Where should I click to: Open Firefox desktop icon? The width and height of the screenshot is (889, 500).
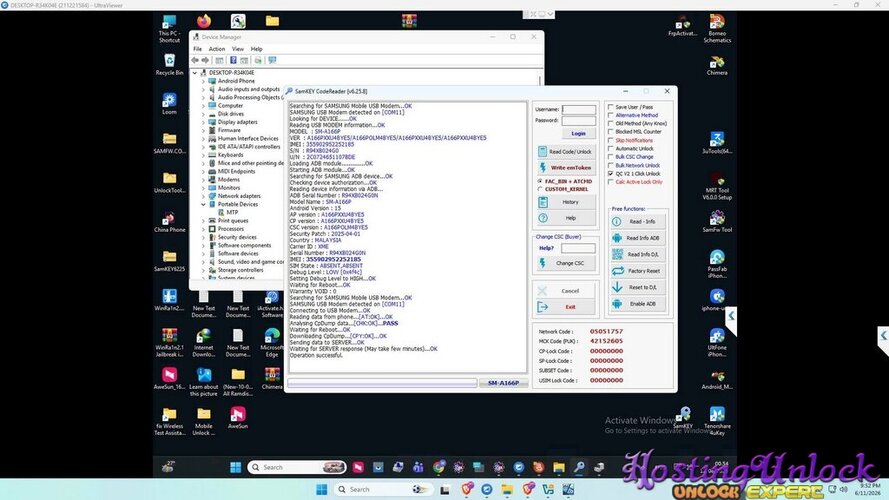[204, 22]
